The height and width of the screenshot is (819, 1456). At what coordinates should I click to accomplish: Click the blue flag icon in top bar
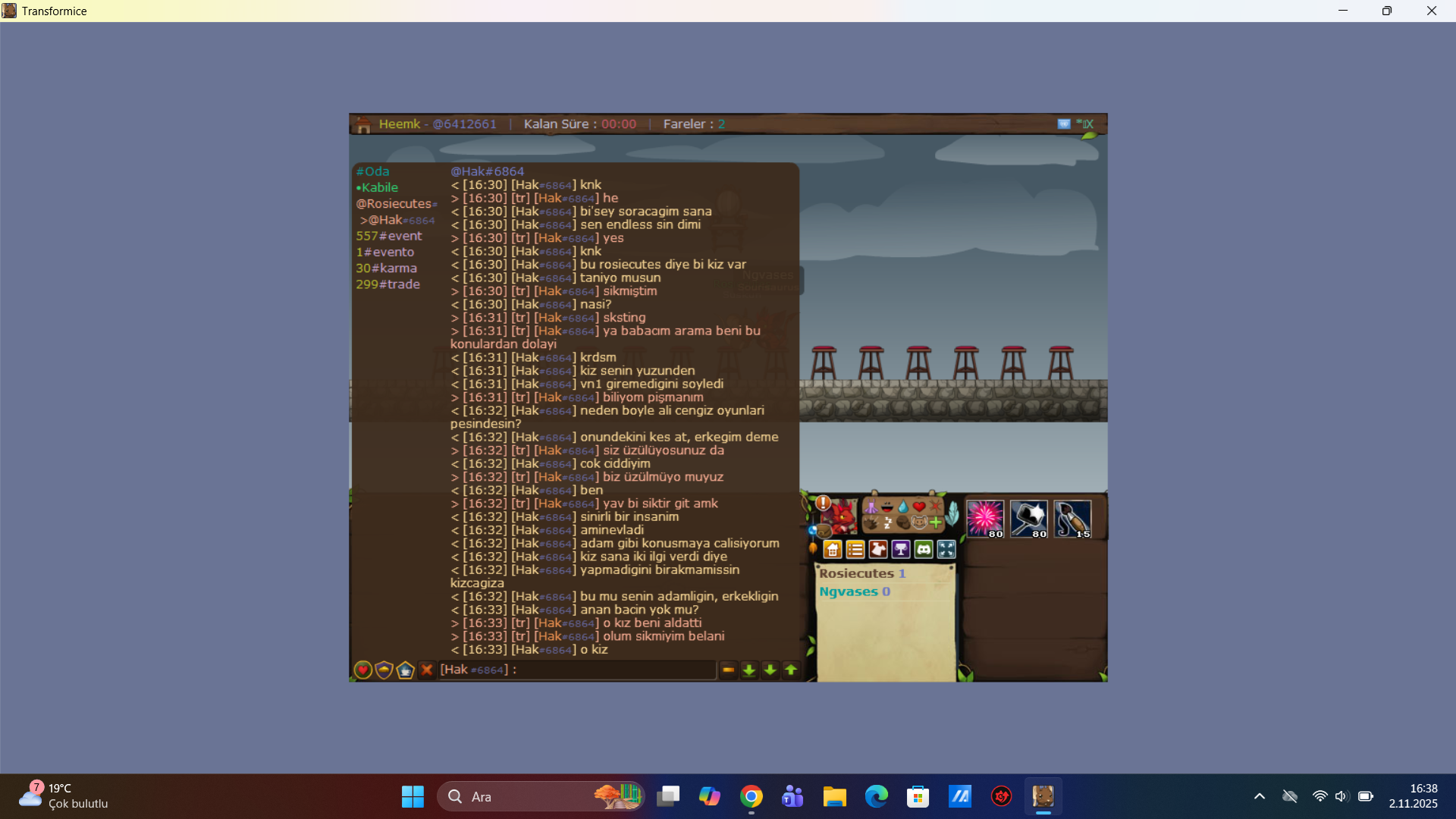click(x=1064, y=124)
